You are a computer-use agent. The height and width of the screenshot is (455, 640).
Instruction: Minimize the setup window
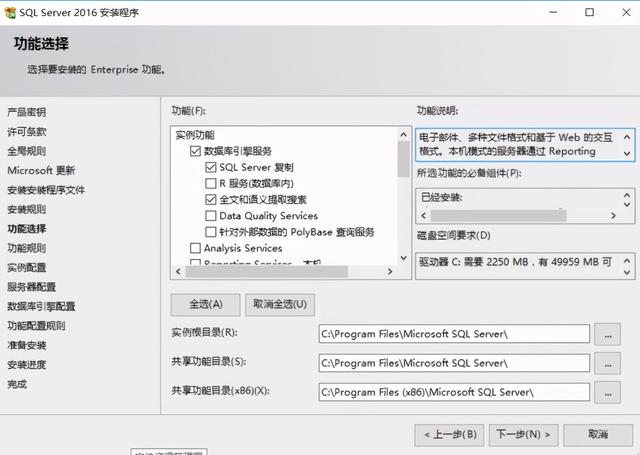pos(553,12)
